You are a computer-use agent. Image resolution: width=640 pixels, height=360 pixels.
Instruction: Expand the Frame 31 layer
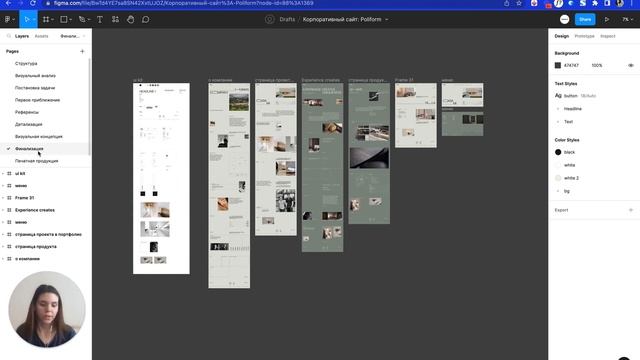pos(3,198)
